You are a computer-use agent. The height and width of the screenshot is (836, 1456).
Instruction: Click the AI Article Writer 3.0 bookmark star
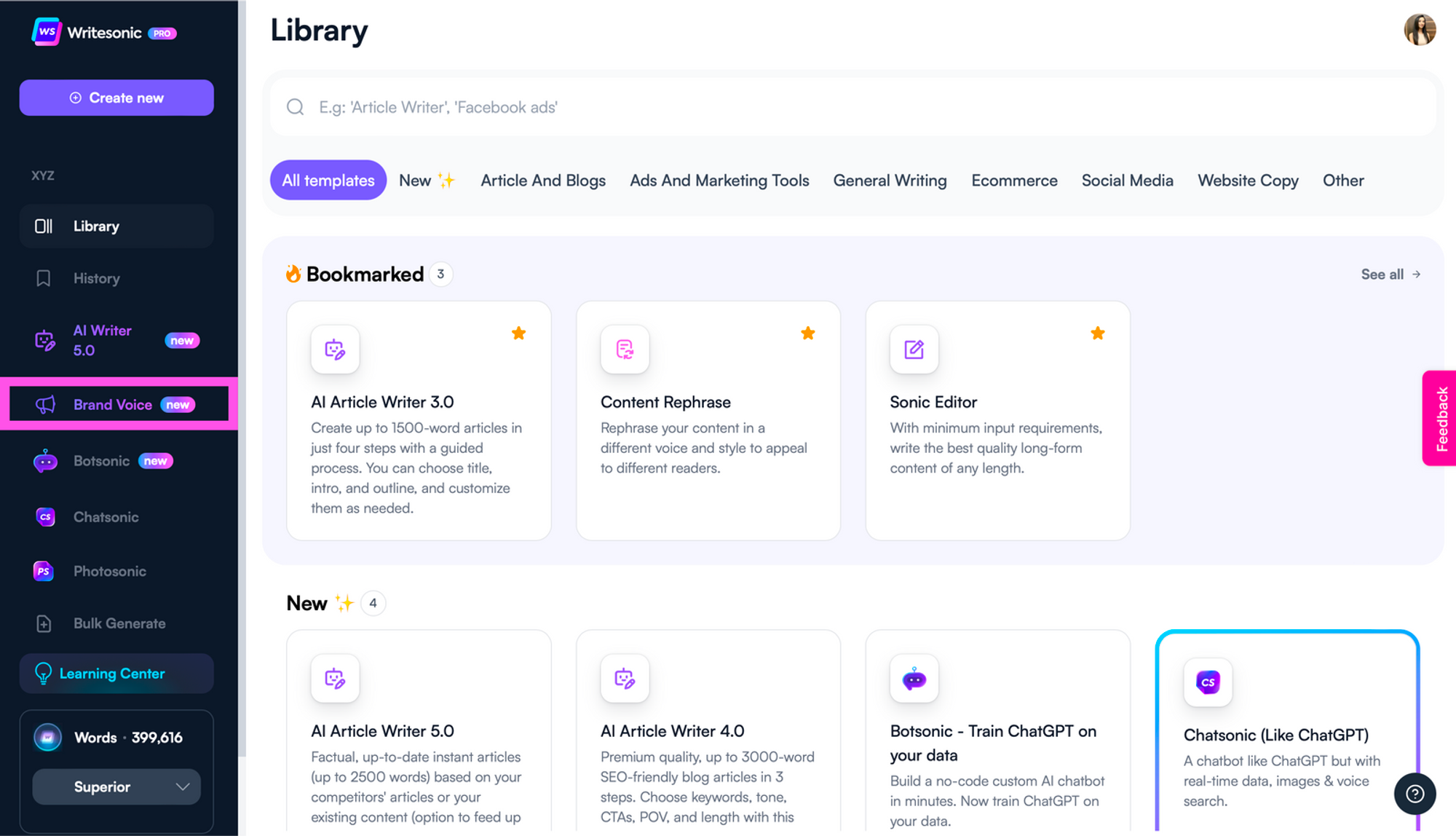(518, 332)
